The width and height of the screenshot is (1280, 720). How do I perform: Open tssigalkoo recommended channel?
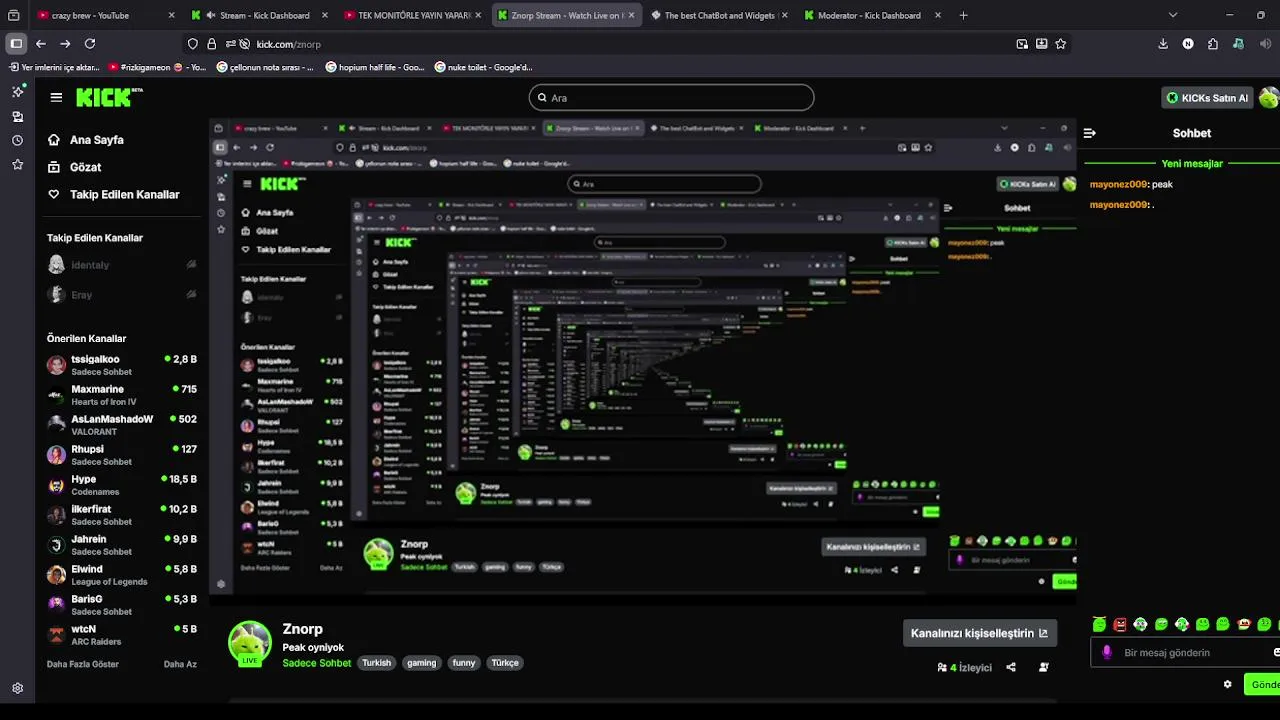click(x=122, y=365)
